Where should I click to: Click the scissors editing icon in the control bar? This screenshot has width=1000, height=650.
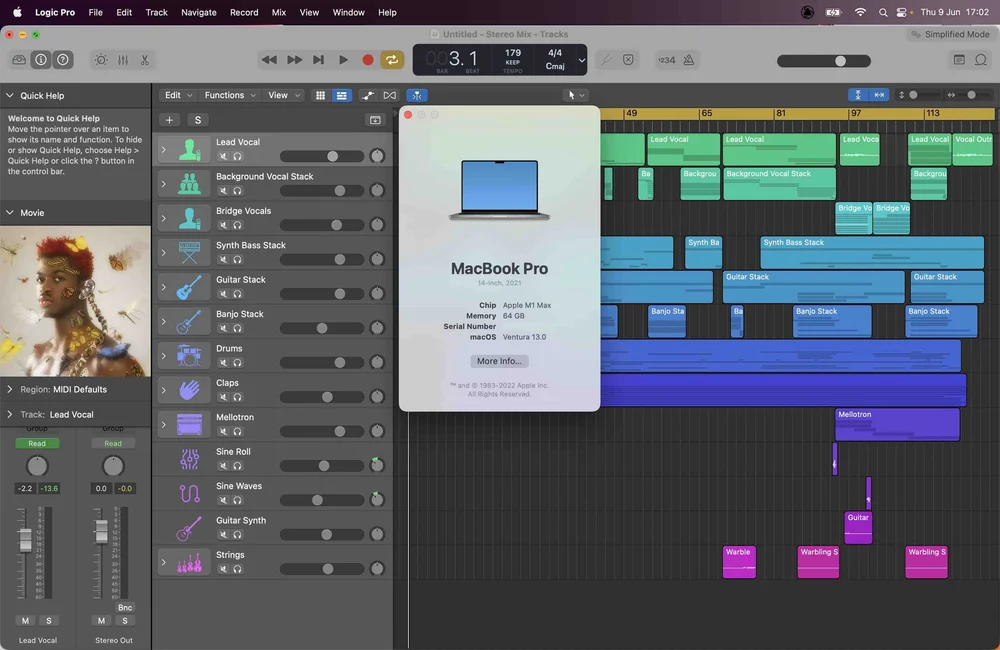tap(144, 59)
